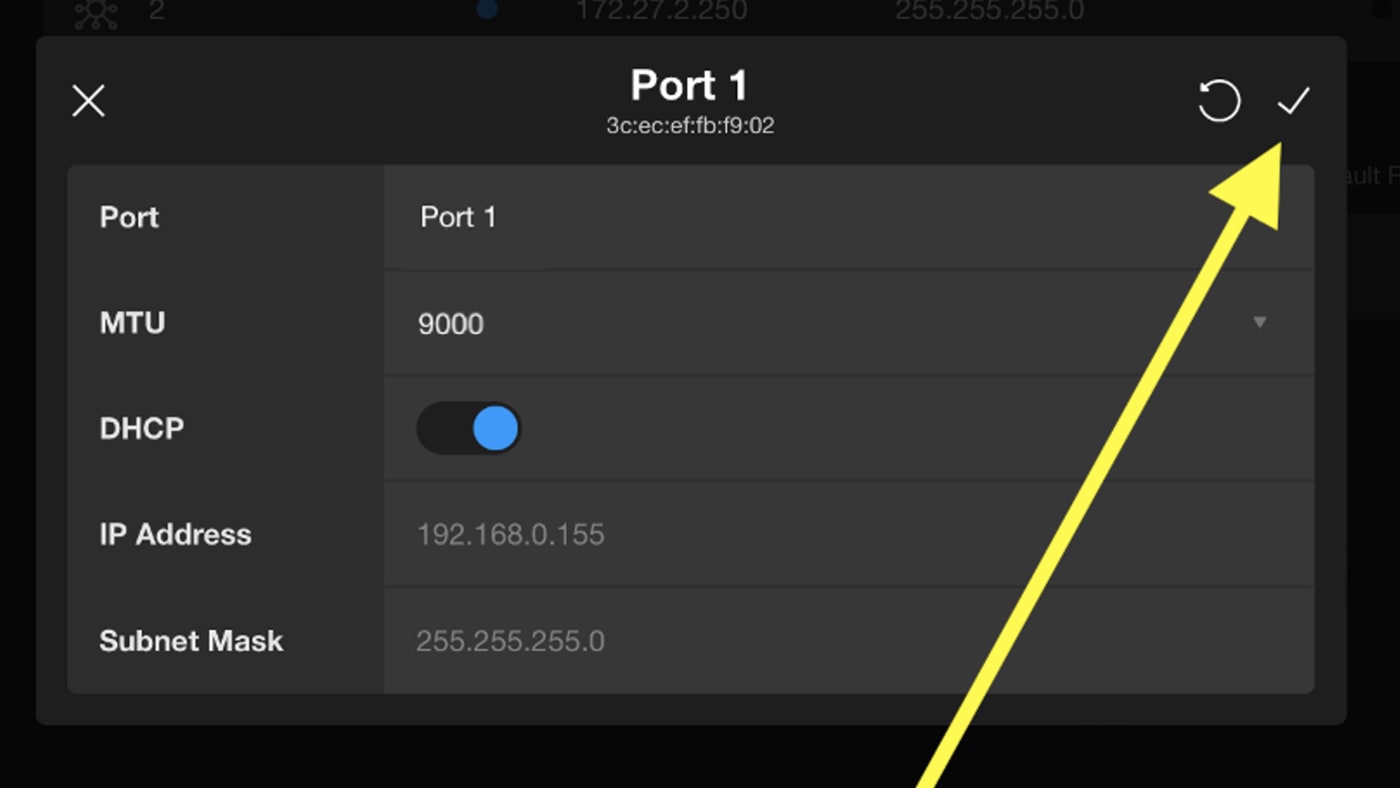Click background row 2 subnet mask value
This screenshot has width=1400, height=788.
pos(989,11)
